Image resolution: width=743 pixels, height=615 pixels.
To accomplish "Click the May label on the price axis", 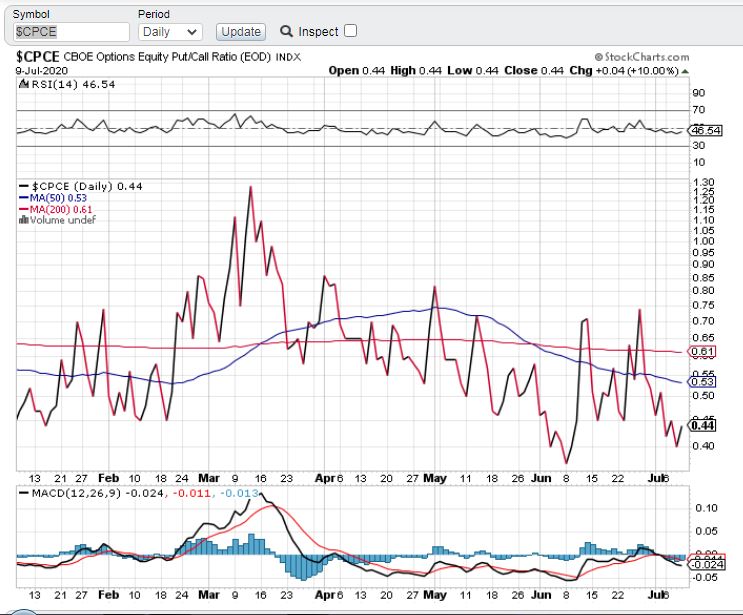I will [435, 478].
